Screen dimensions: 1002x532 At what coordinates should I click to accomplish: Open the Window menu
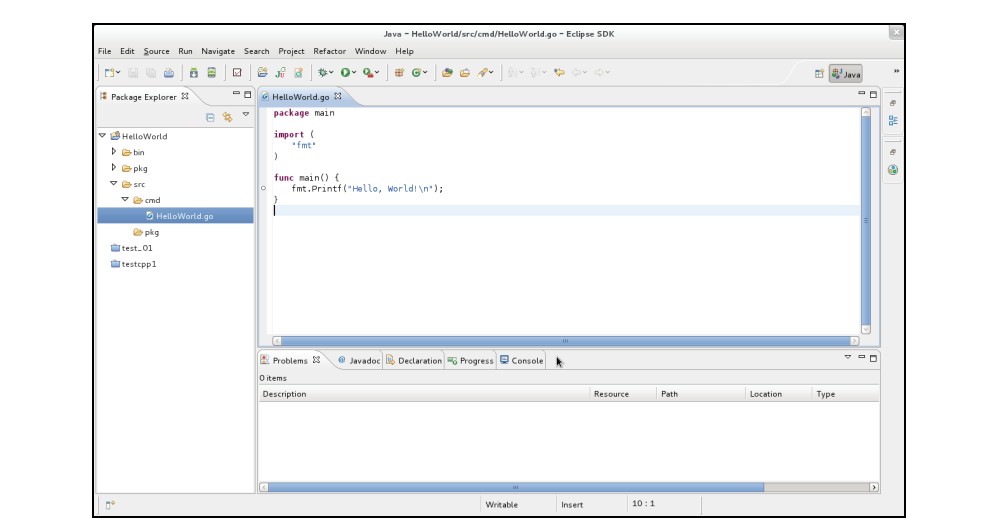(x=371, y=51)
